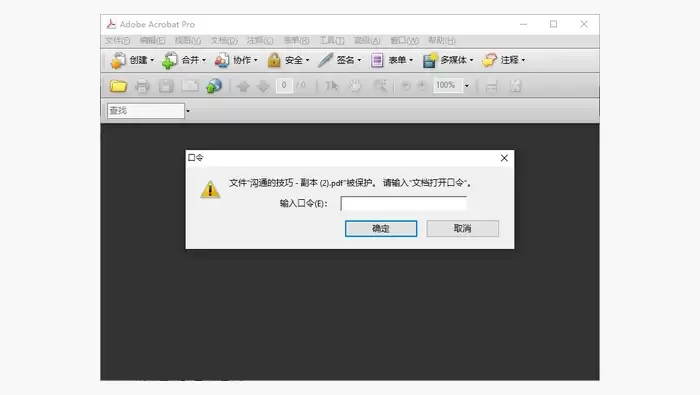This screenshot has height=395, width=700.
Task: Select the Hand tool
Action: [x=355, y=86]
